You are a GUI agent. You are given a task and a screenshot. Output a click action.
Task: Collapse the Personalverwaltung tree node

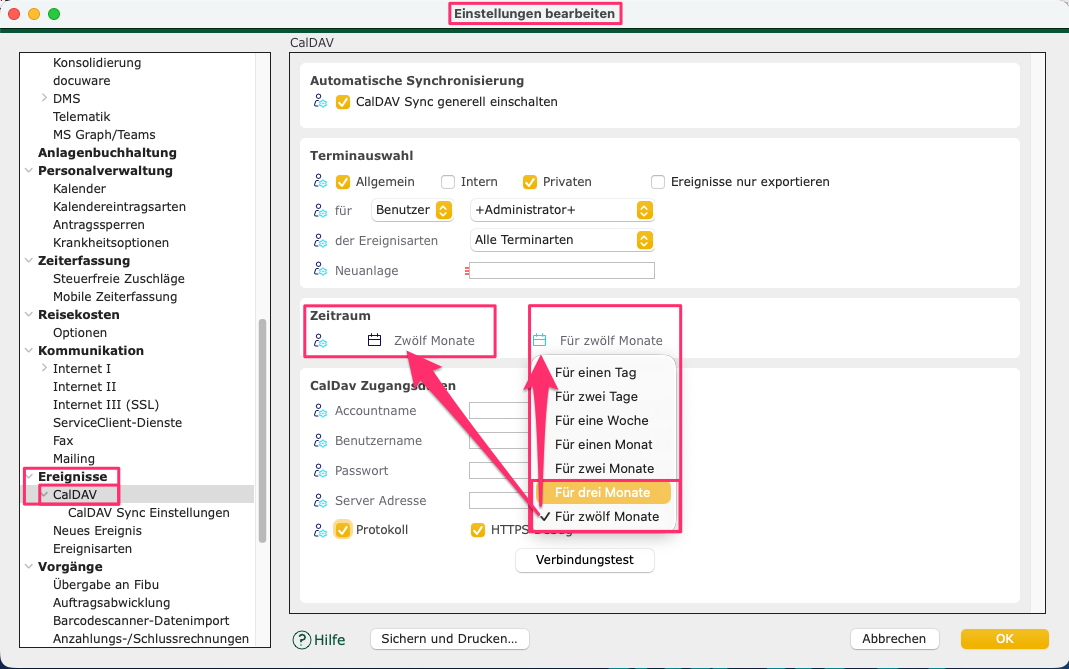(29, 170)
